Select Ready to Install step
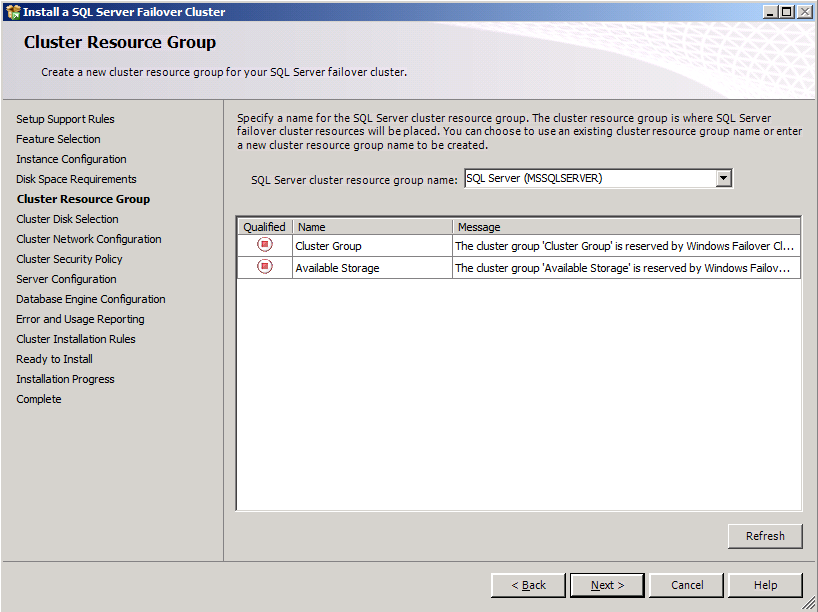Image resolution: width=818 pixels, height=612 pixels. [54, 359]
